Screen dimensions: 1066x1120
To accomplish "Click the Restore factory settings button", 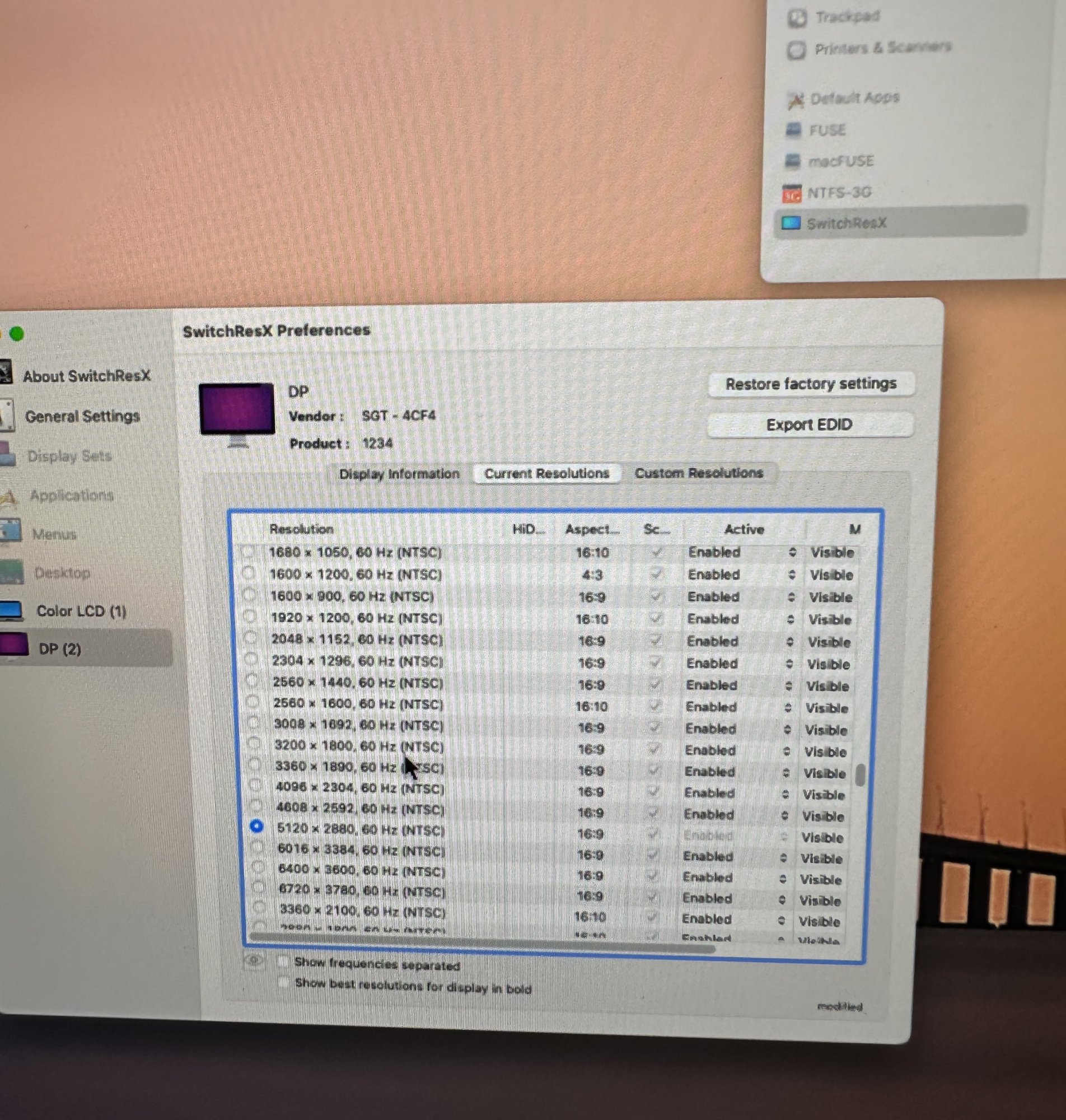I will (811, 384).
